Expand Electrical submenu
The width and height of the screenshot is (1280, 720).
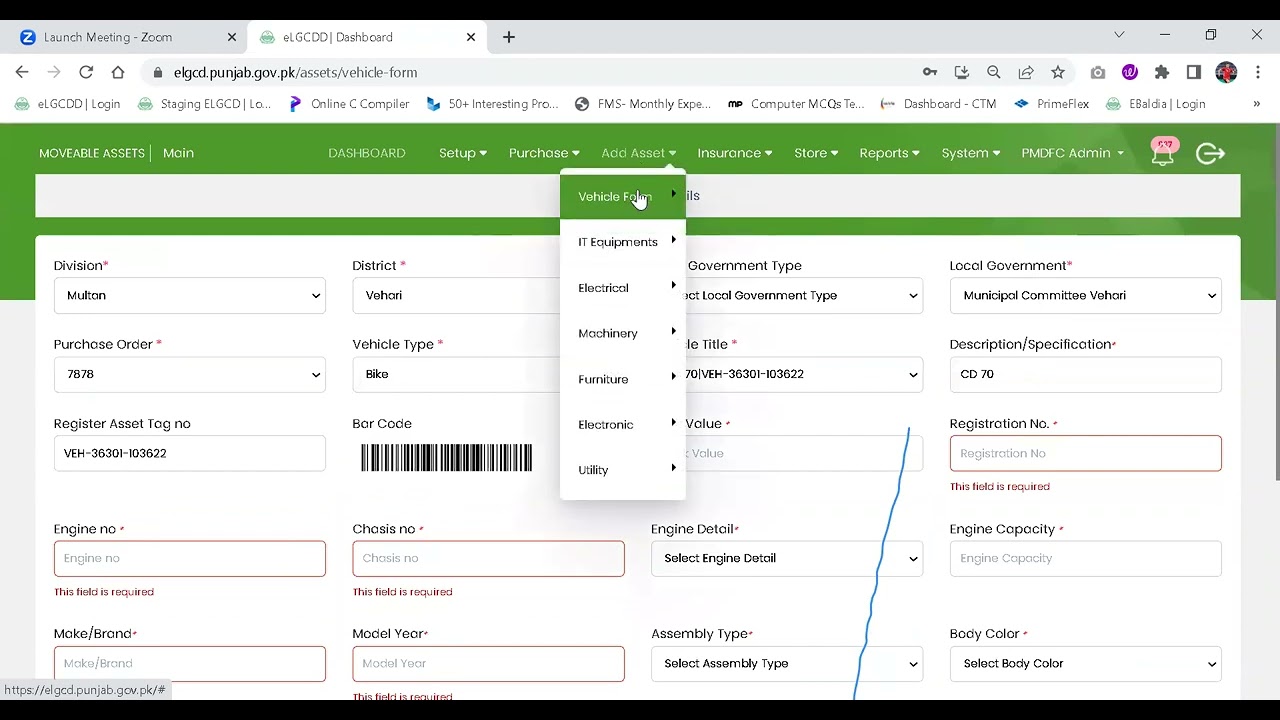pos(623,288)
